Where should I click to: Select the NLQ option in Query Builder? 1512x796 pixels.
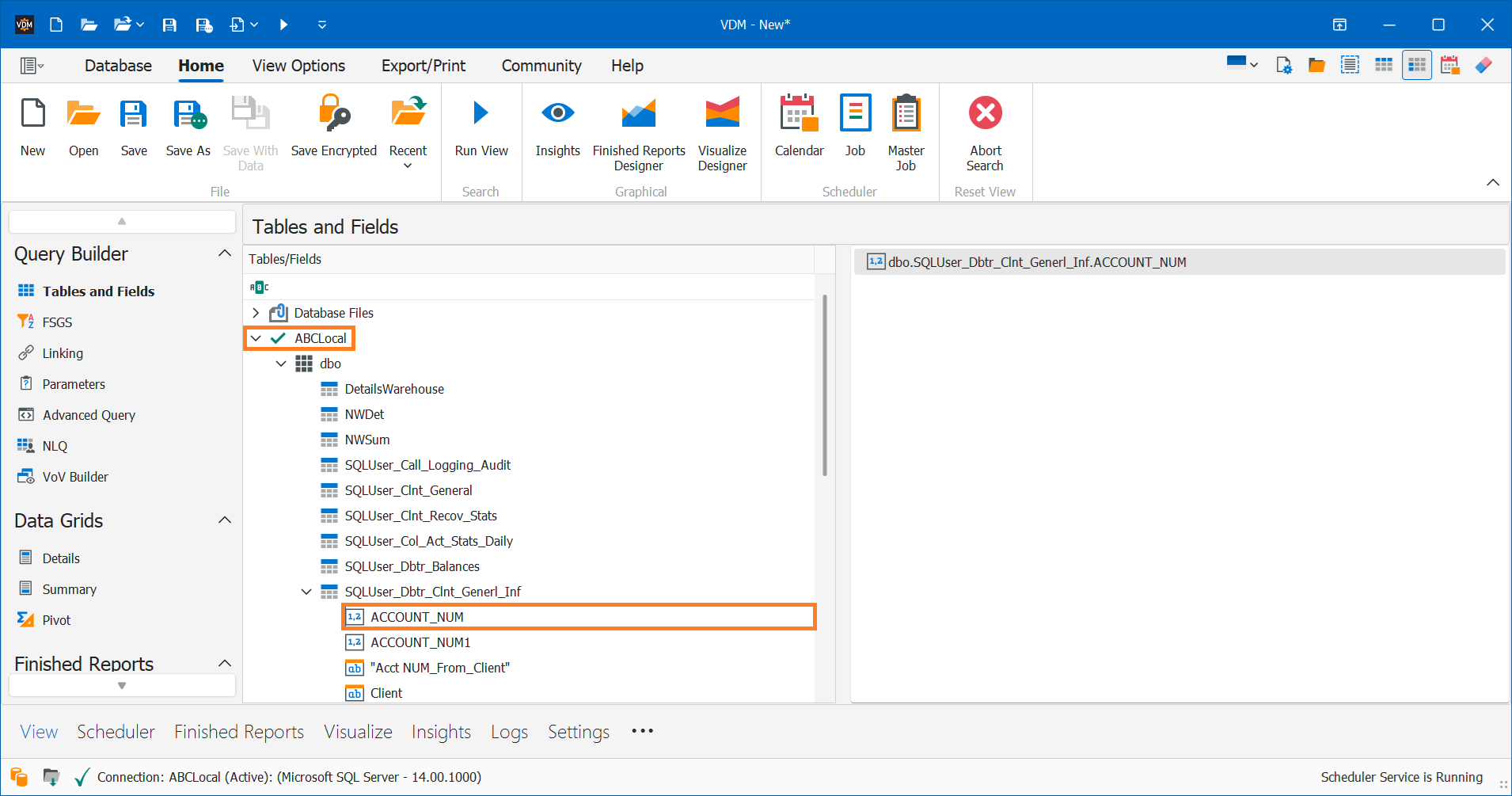[53, 445]
